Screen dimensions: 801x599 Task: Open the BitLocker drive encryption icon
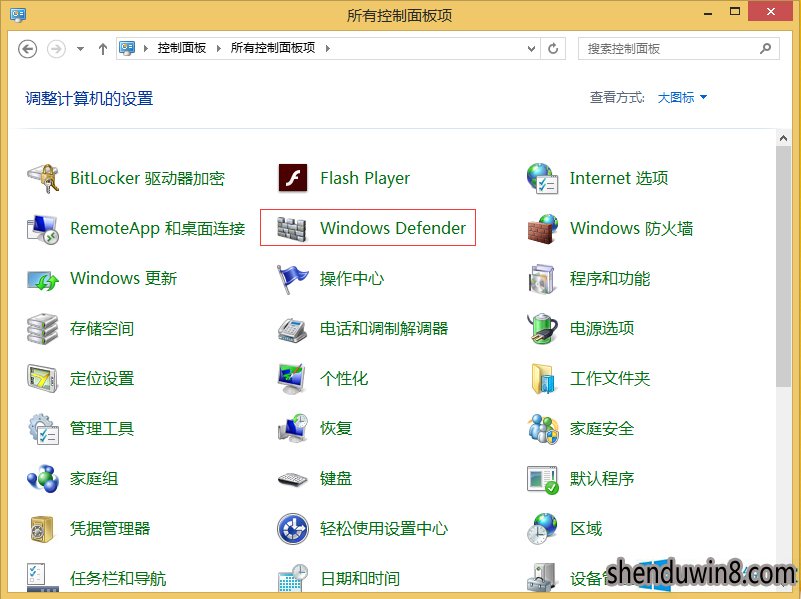coord(43,178)
